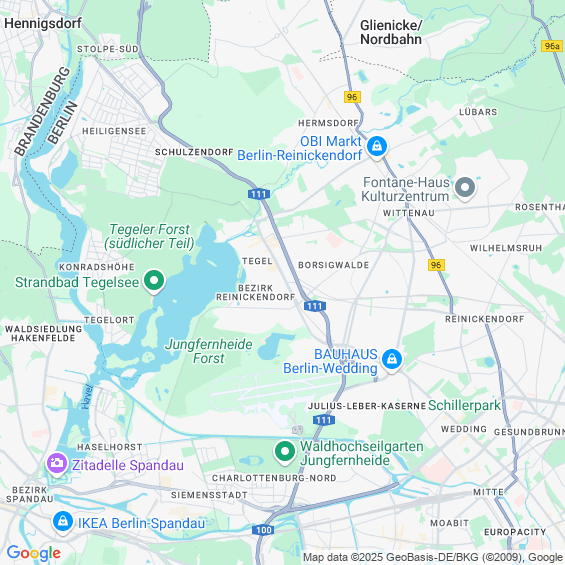Click the Bezirk Reinickendorf district label

pos(255,293)
